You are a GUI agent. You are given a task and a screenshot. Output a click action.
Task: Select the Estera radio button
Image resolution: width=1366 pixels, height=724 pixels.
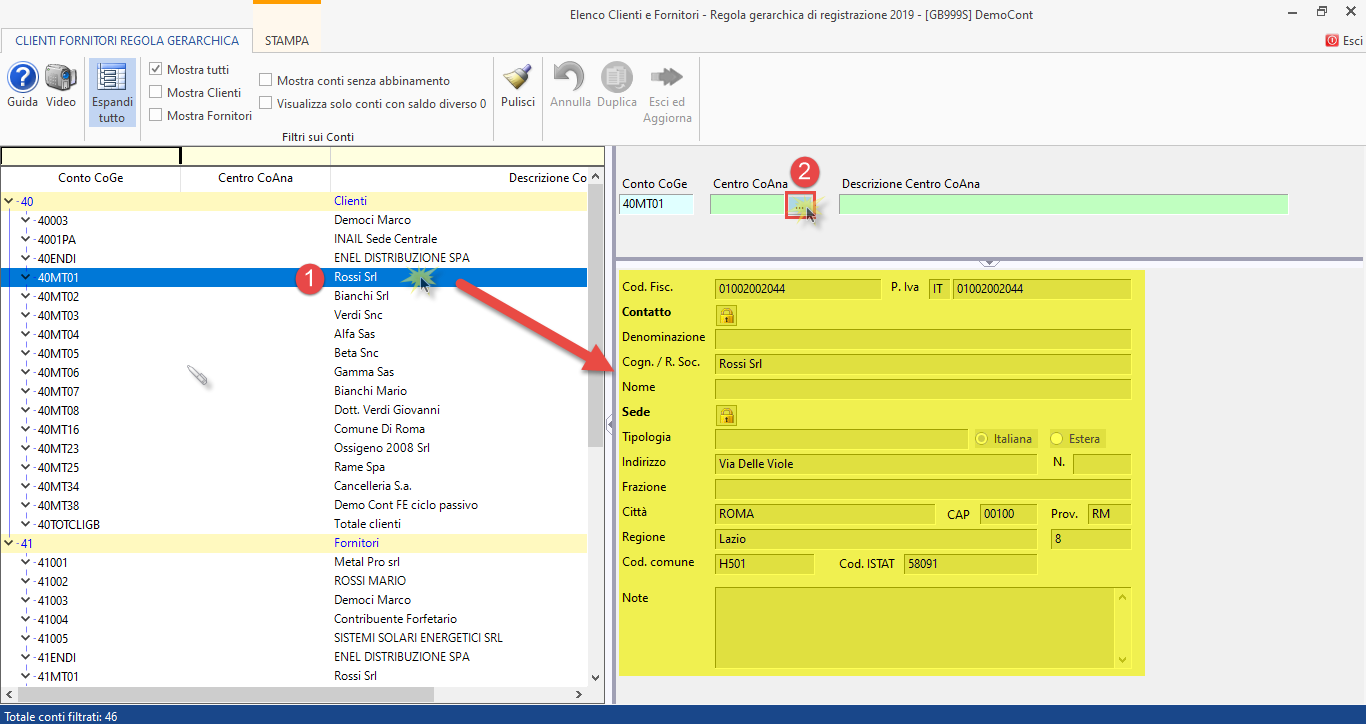(1057, 439)
